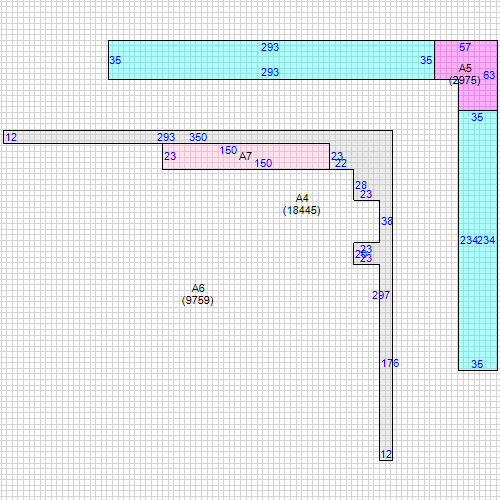500x500 pixels.
Task: Select the 57 dimension label
Action: [465, 47]
